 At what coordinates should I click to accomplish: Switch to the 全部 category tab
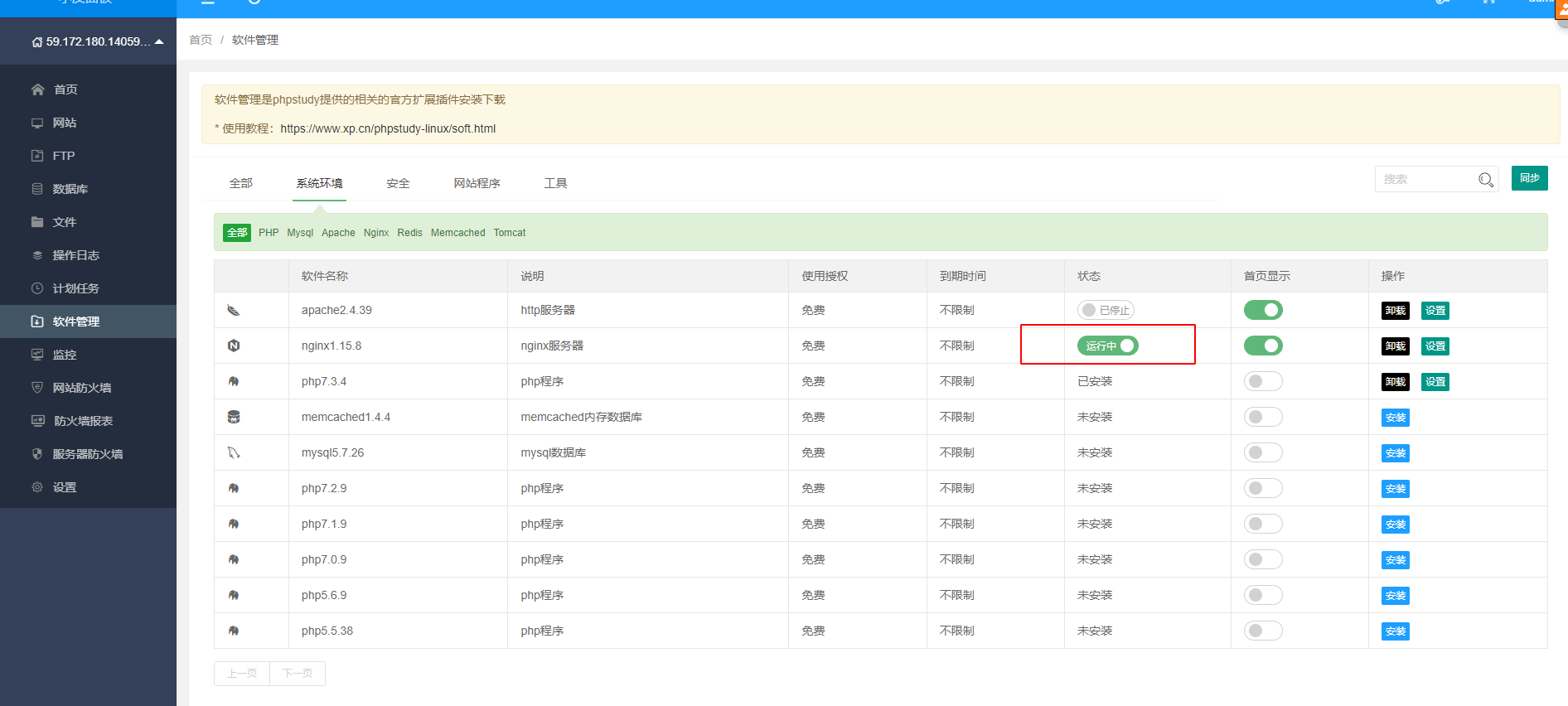[x=241, y=183]
